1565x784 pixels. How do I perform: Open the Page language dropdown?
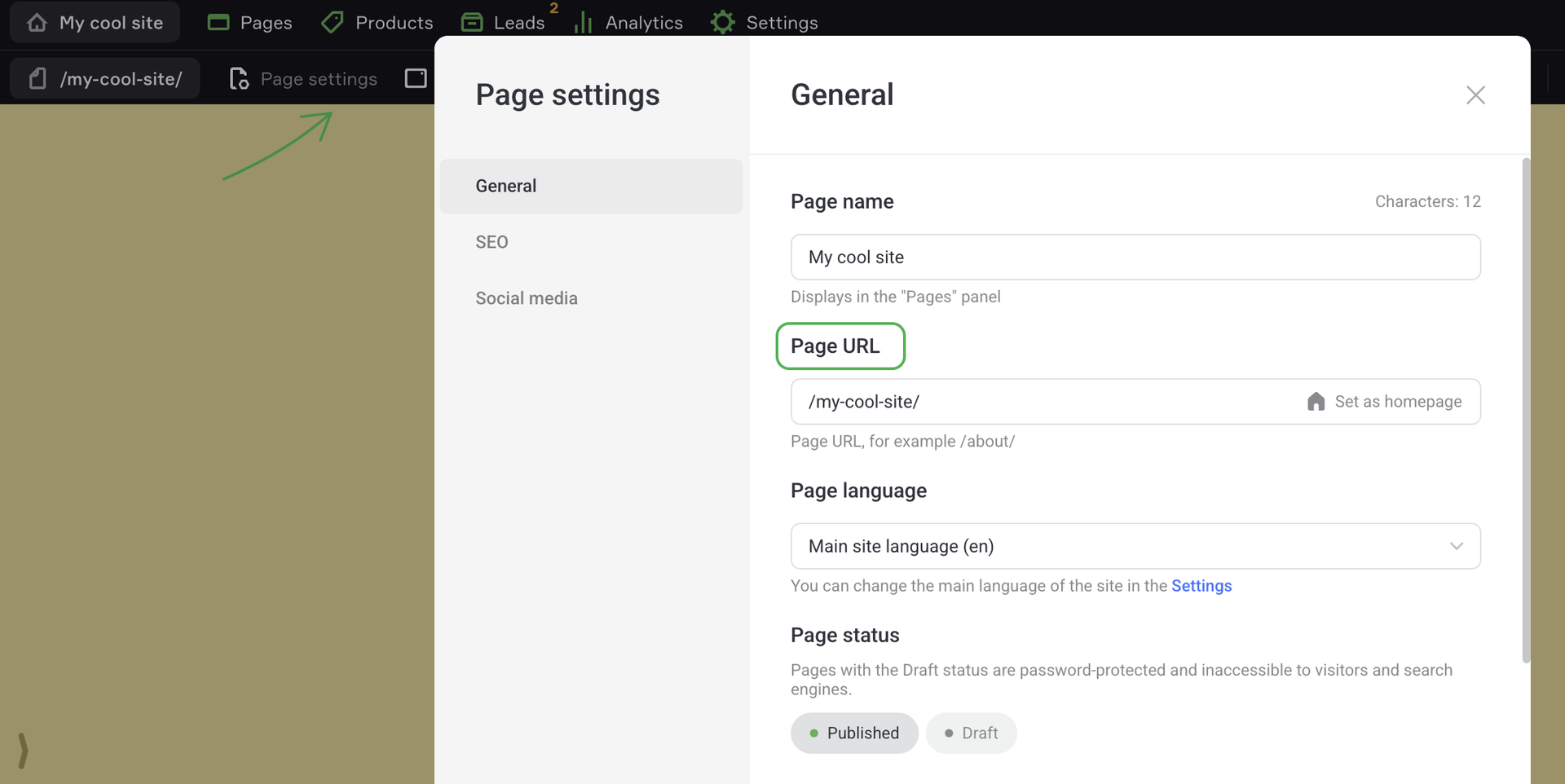(1135, 546)
